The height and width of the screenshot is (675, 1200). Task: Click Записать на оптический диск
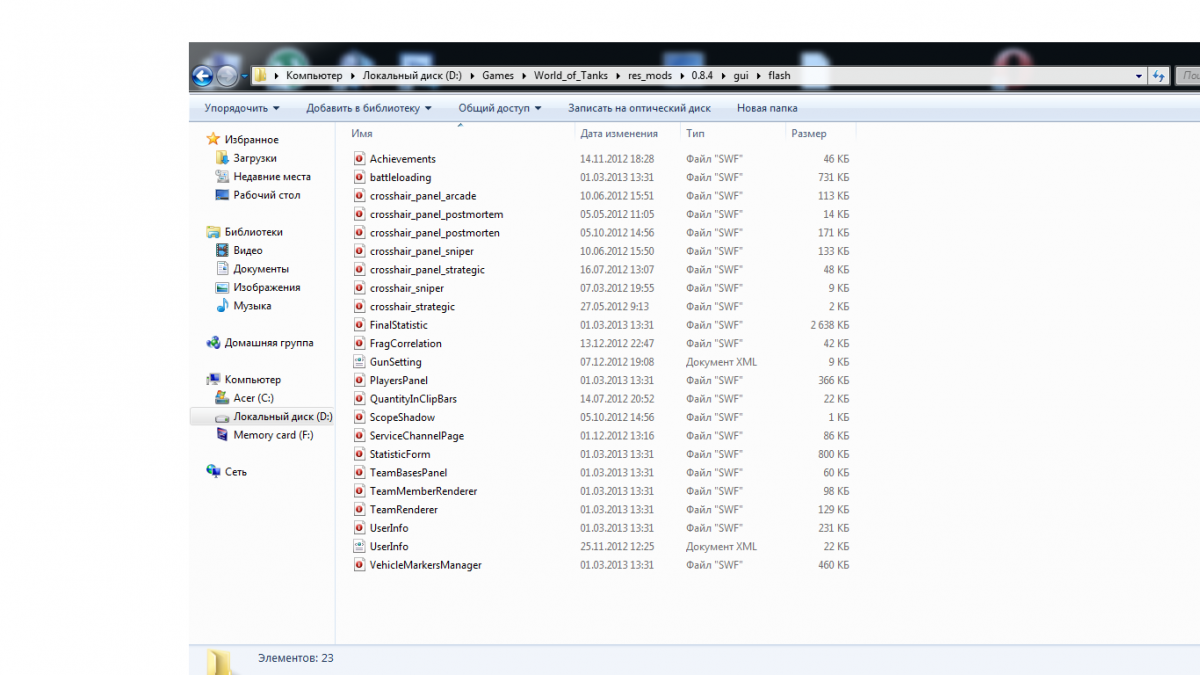click(639, 108)
